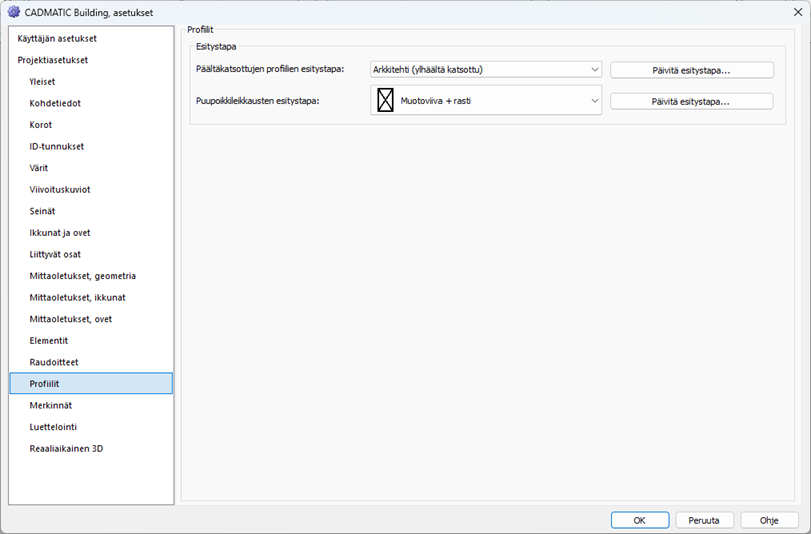Open Ikkunat ja ovet settings

(60, 233)
